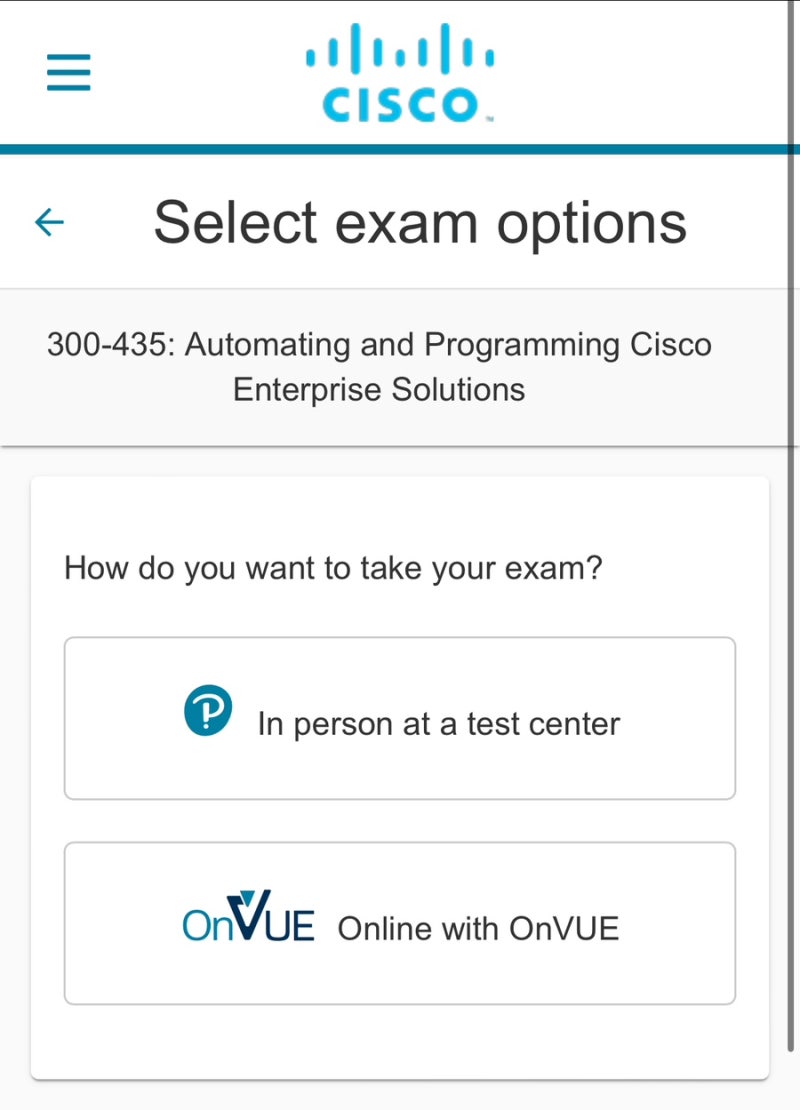This screenshot has height=1110, width=800.
Task: Click the OnVUE logo graphic
Action: pyautogui.click(x=248, y=919)
